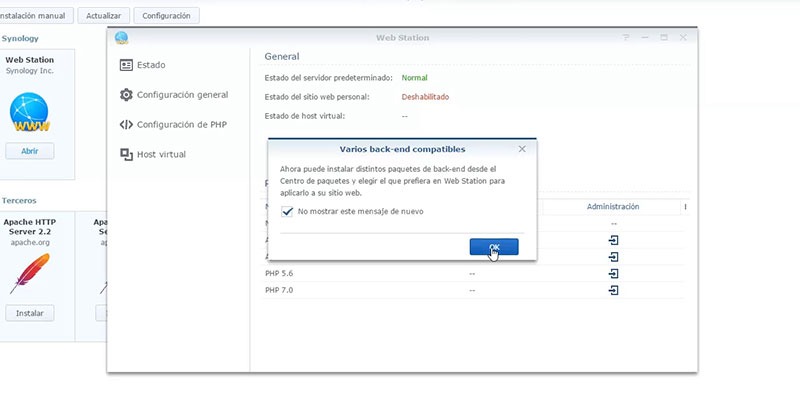
Task: Click the Apache HTTP Server 2.2 feather icon
Action: click(x=30, y=273)
